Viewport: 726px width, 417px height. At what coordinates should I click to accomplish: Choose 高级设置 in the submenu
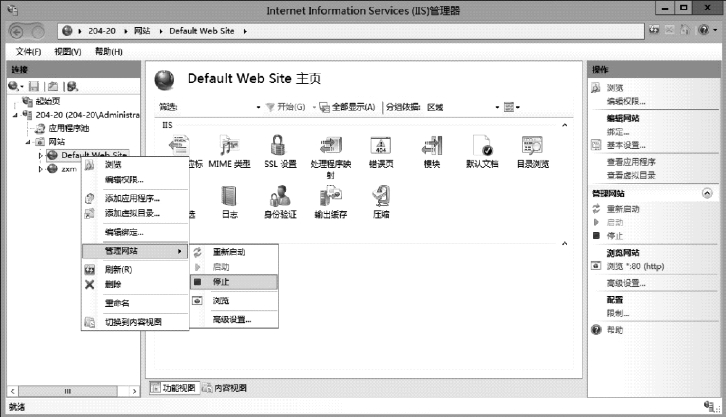point(234,319)
